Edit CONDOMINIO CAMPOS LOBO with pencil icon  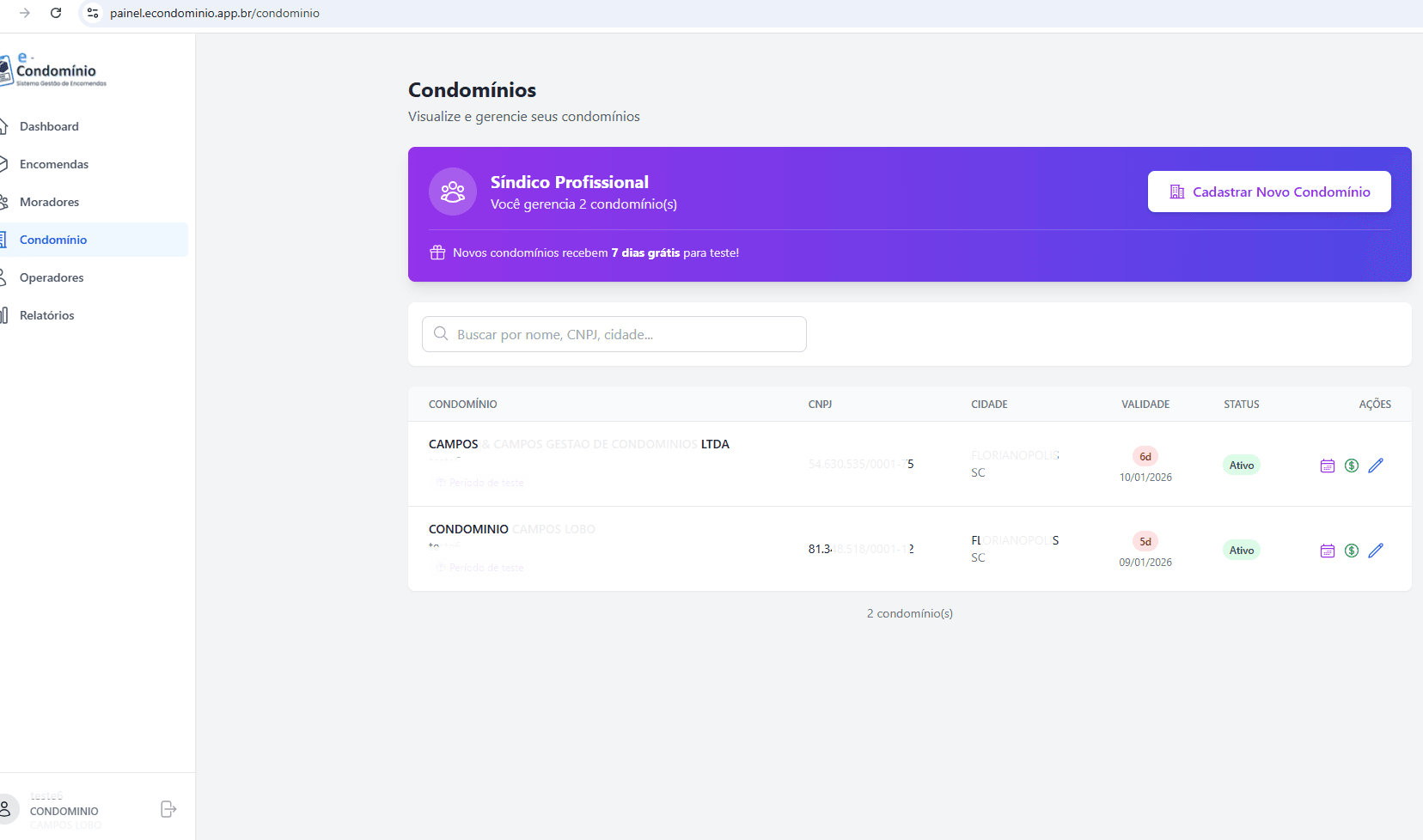1376,551
